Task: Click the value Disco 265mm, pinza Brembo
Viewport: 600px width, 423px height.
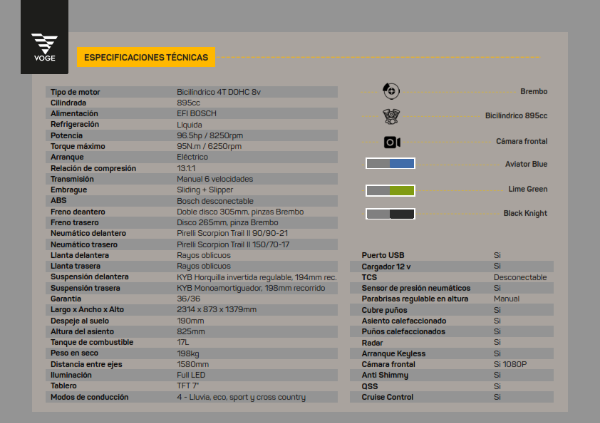Action: pos(227,223)
